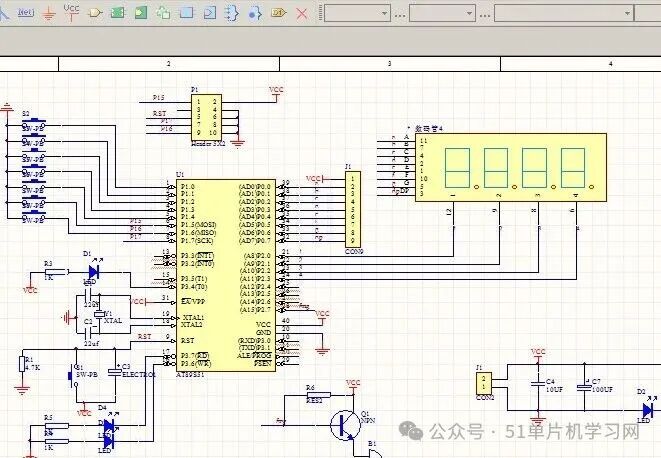Click the XTAL1 pin label on U1
The width and height of the screenshot is (661, 458).
tap(193, 317)
